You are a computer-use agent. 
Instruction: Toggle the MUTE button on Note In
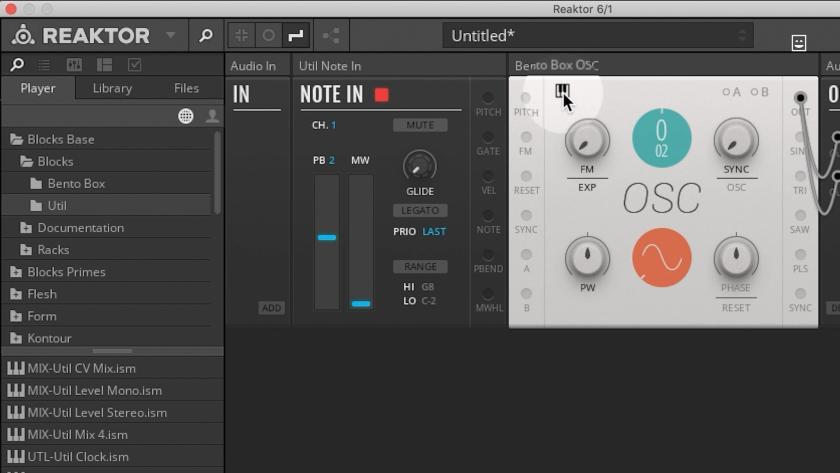coord(420,126)
